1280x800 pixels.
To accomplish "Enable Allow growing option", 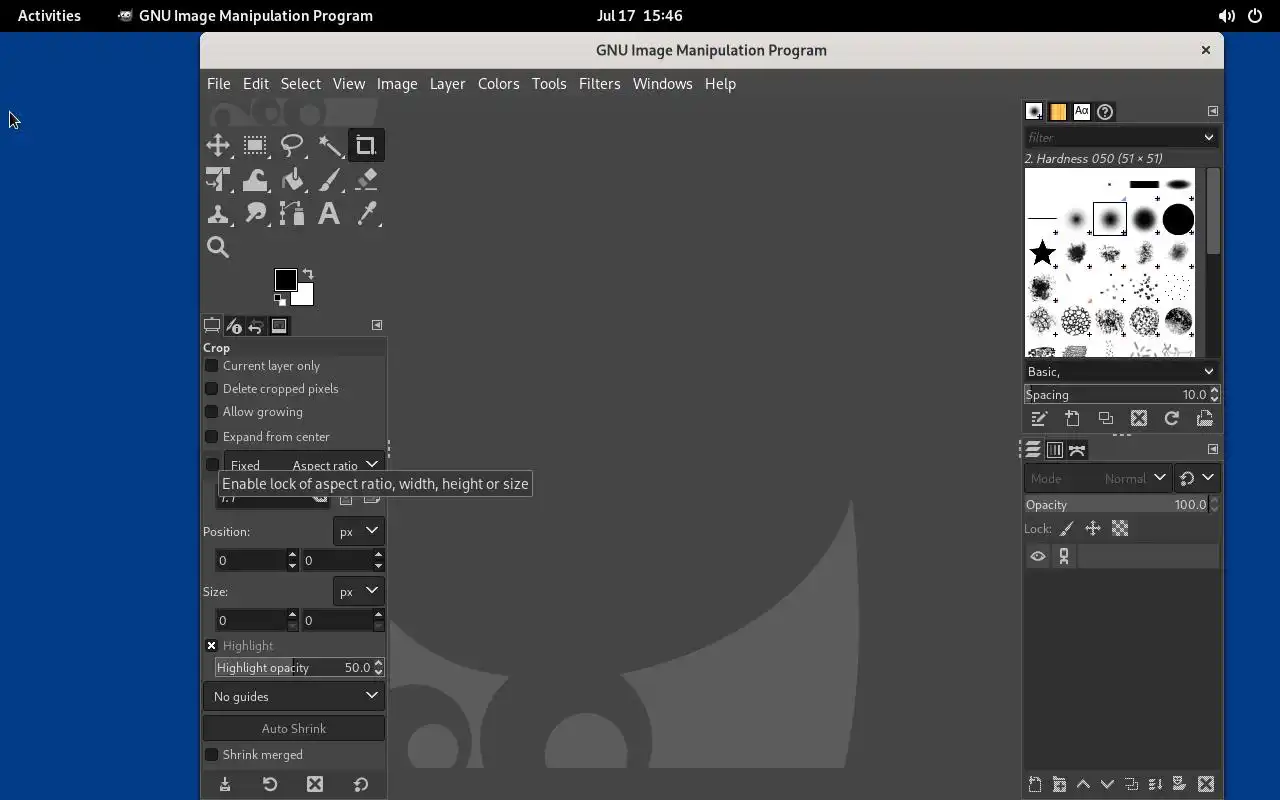I will tap(212, 412).
